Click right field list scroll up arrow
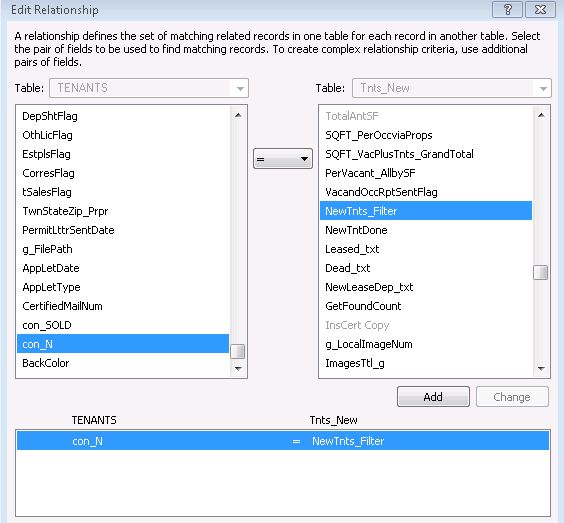Screen dimensions: 564x523 point(541,115)
